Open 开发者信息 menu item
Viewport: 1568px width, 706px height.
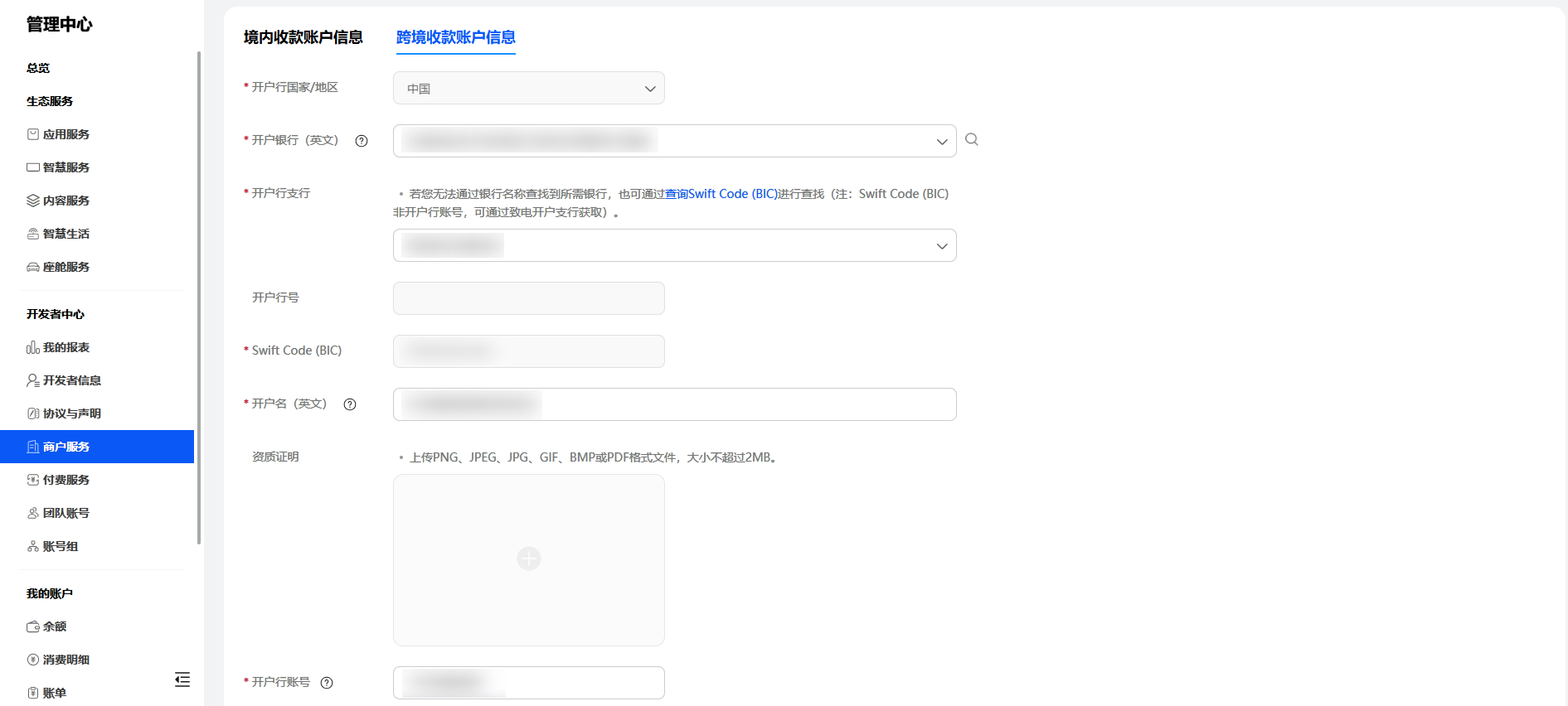click(x=72, y=380)
